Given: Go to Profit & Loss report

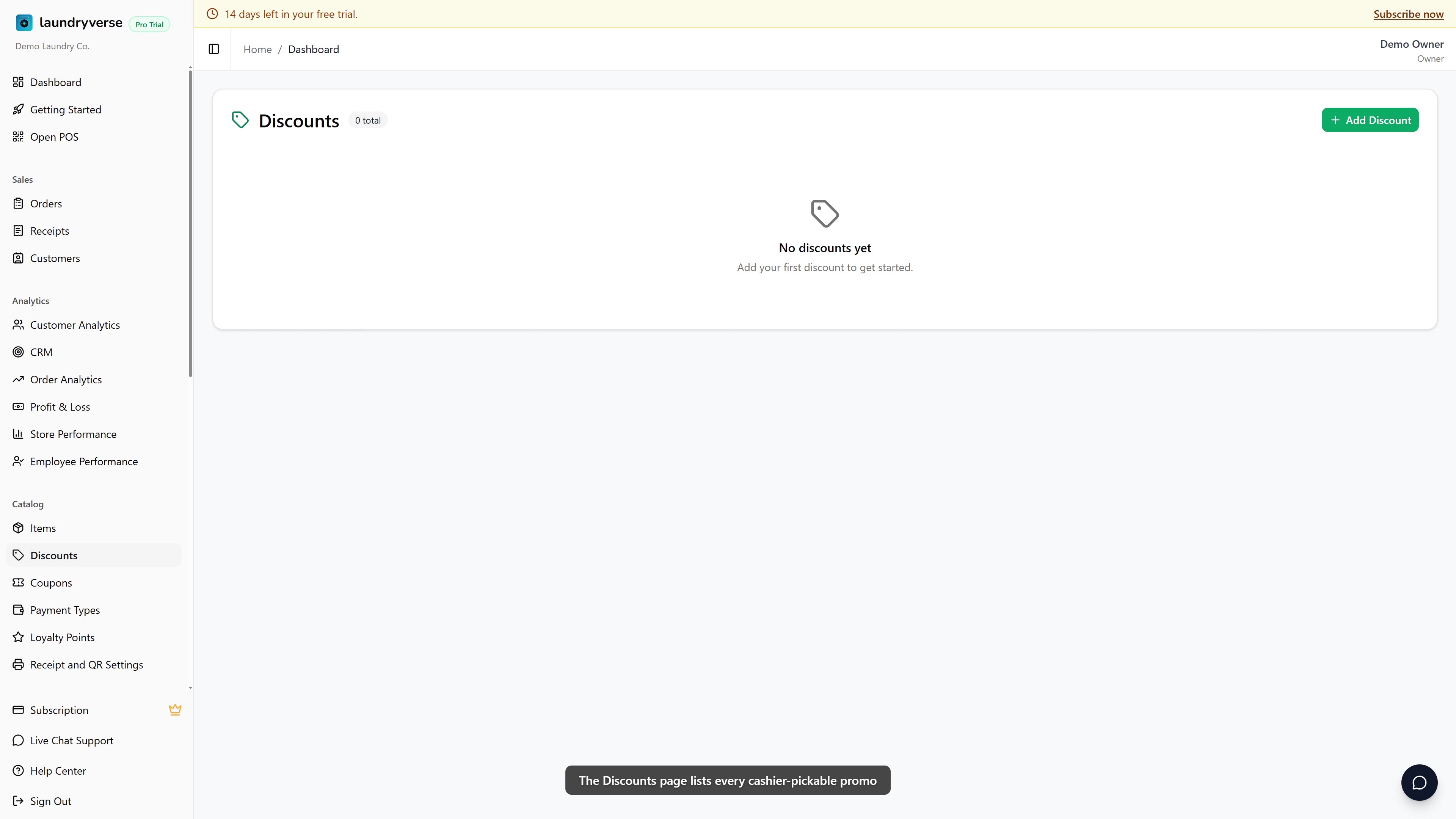Looking at the screenshot, I should tap(94, 407).
